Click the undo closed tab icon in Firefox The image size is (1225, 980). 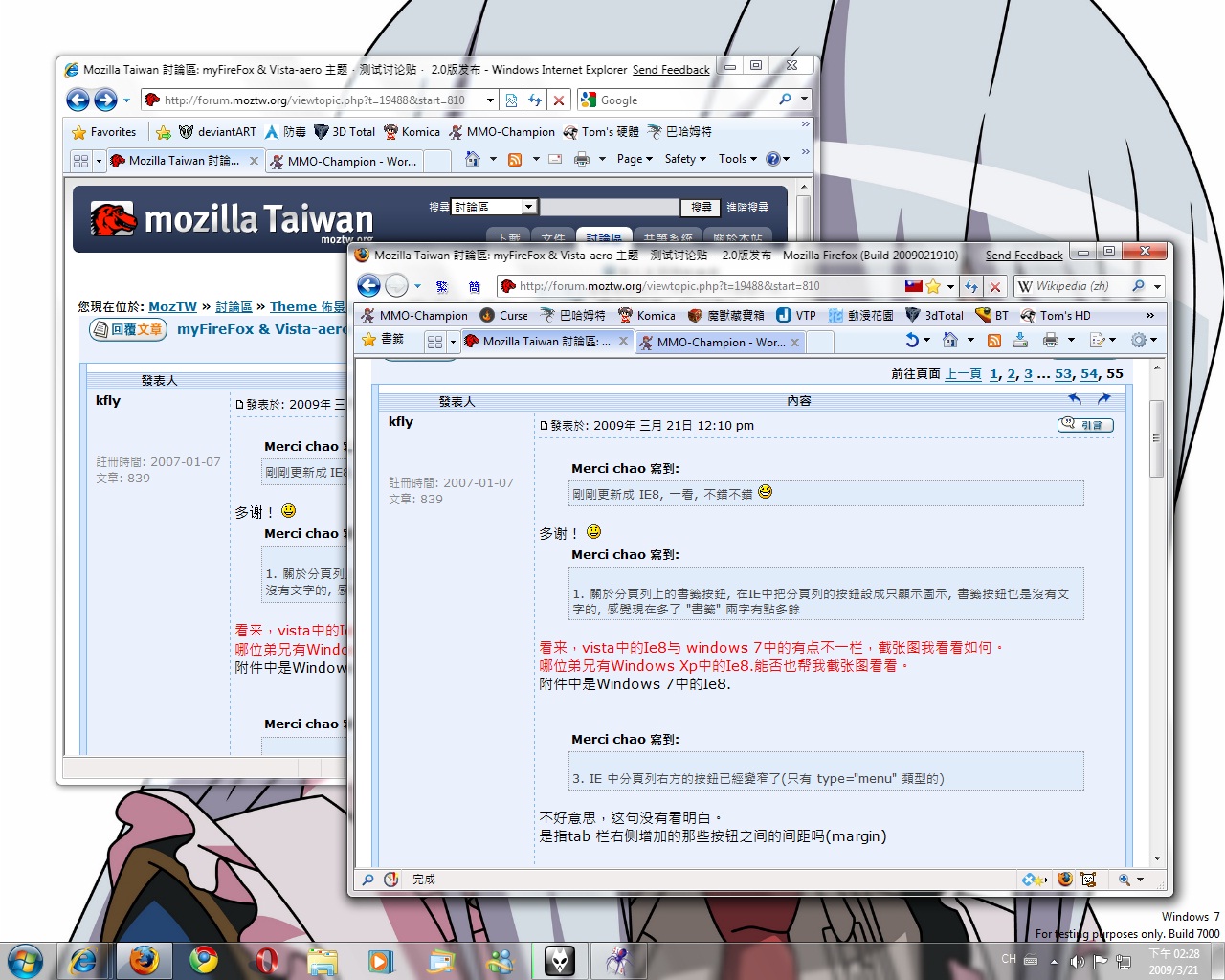[x=912, y=340]
